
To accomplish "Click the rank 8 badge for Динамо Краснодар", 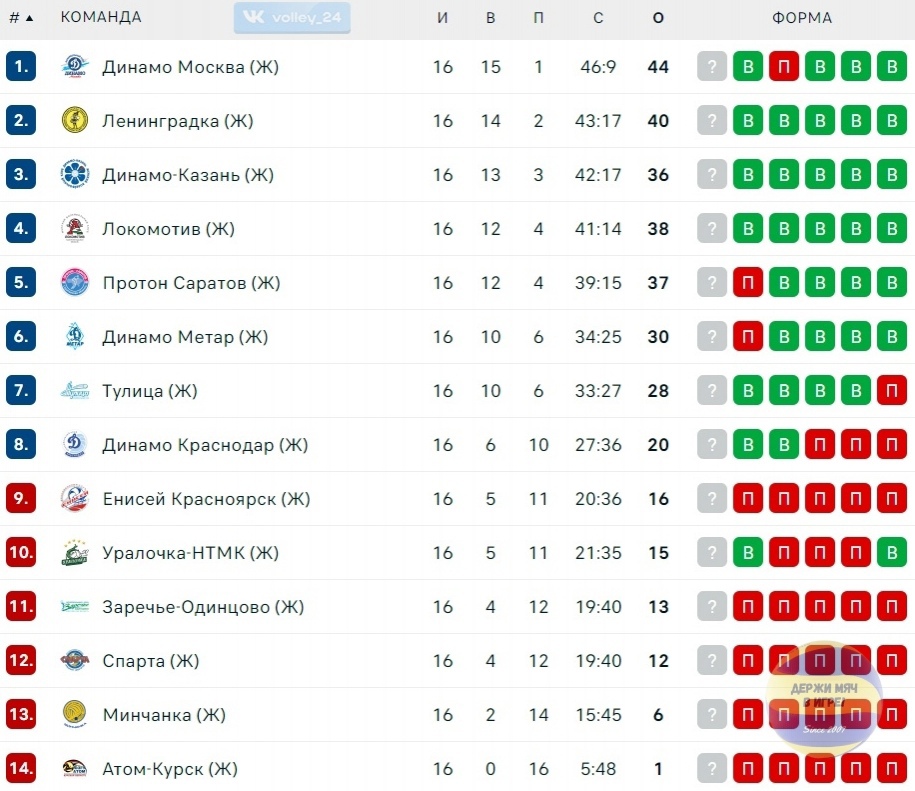I will pos(21,444).
